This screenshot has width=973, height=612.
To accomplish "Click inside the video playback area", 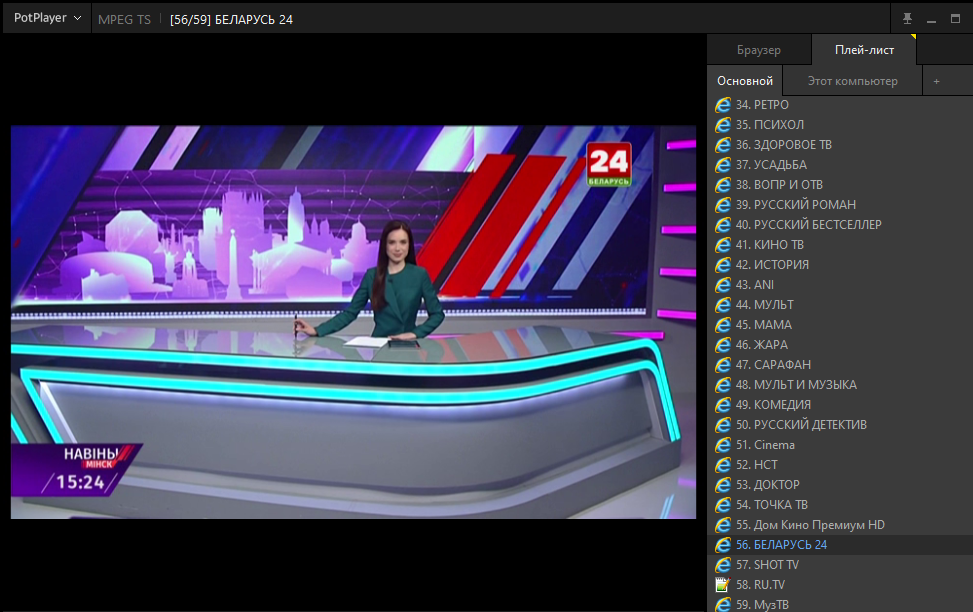I will pos(353,322).
